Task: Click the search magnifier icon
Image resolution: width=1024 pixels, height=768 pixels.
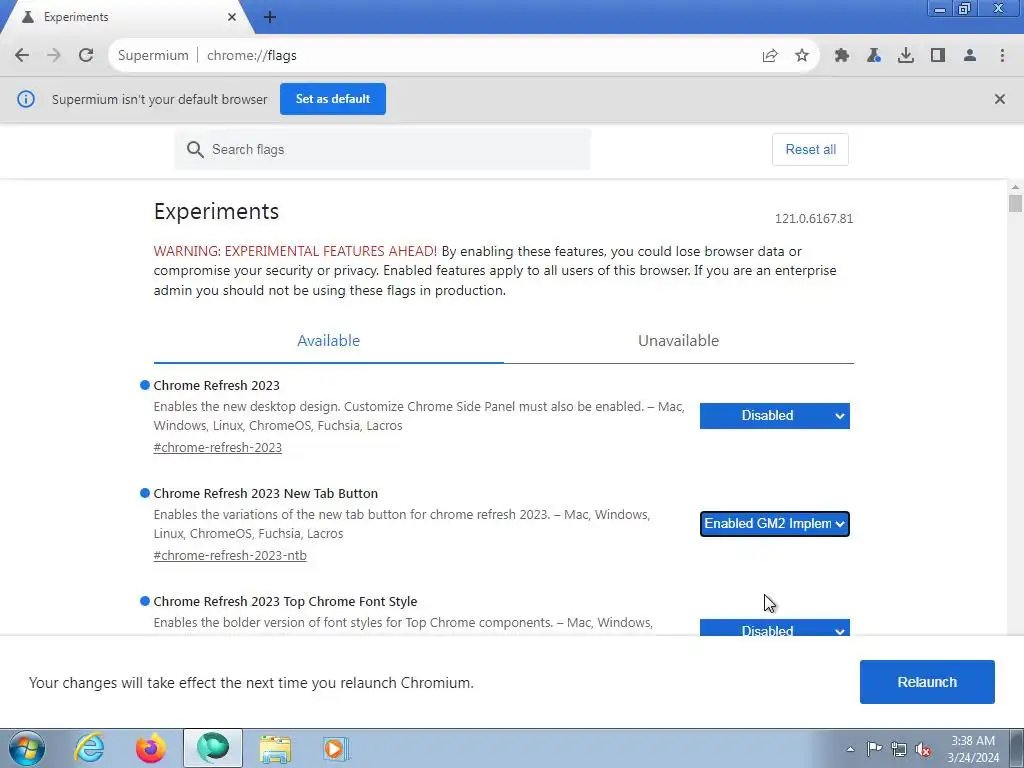Action: click(x=195, y=150)
